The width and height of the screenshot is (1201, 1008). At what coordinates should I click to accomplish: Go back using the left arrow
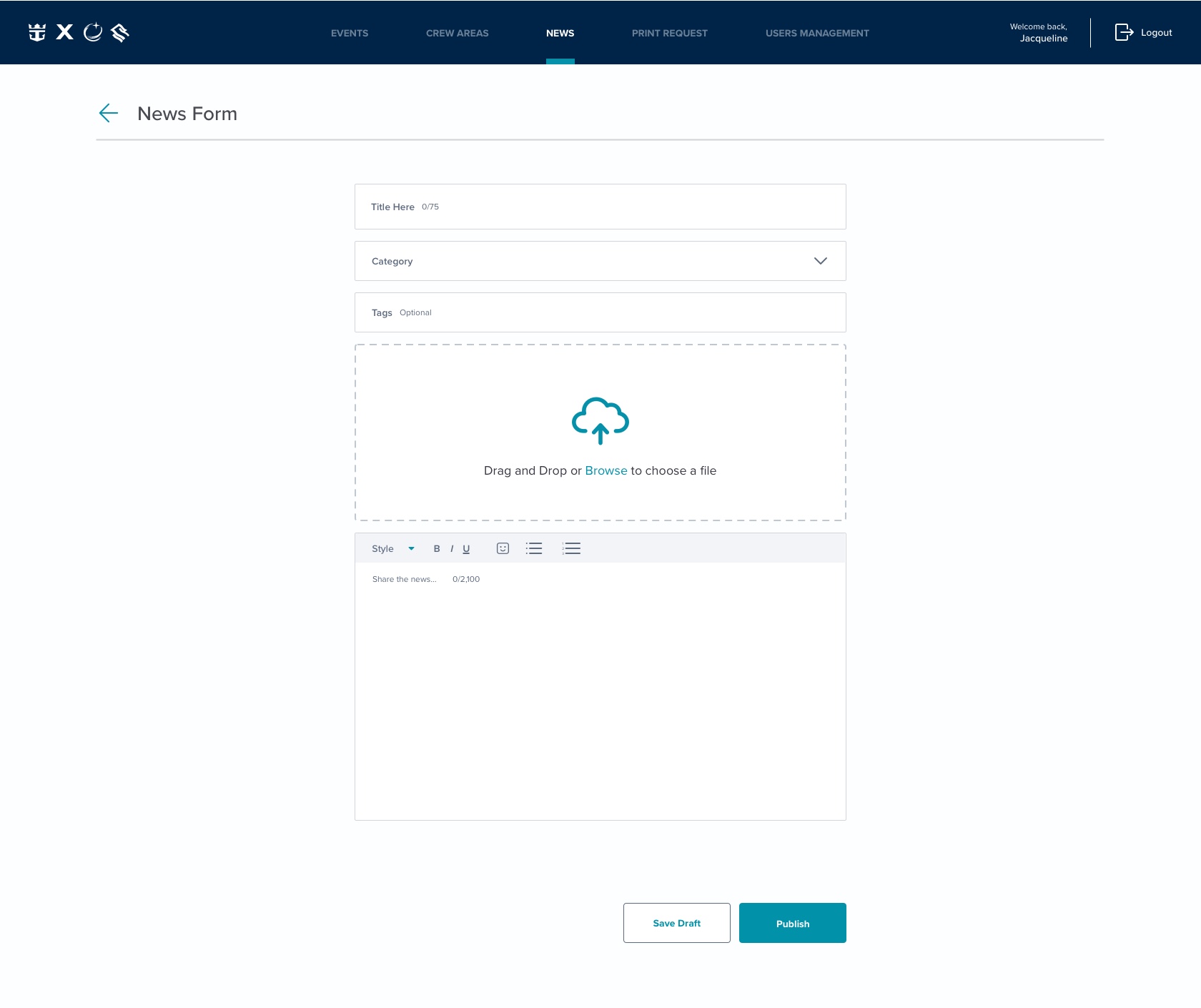click(x=108, y=113)
